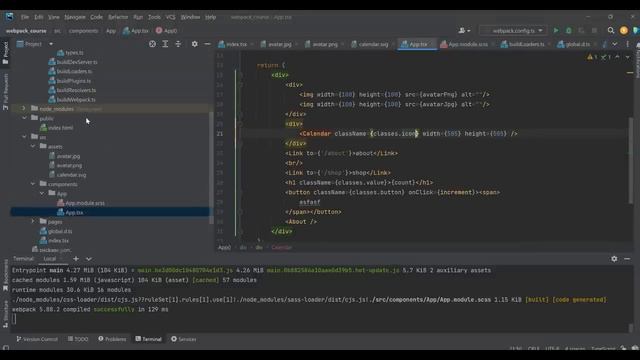
Task: Click the line 21 gutter number
Action: click(220, 133)
